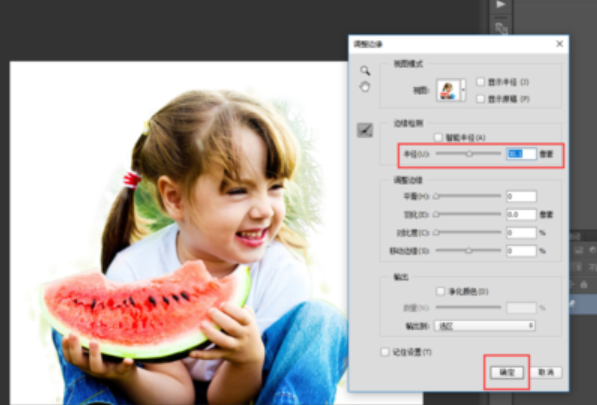Open the 输出到 dropdown showing 选区
This screenshot has width=597, height=405.
(485, 326)
